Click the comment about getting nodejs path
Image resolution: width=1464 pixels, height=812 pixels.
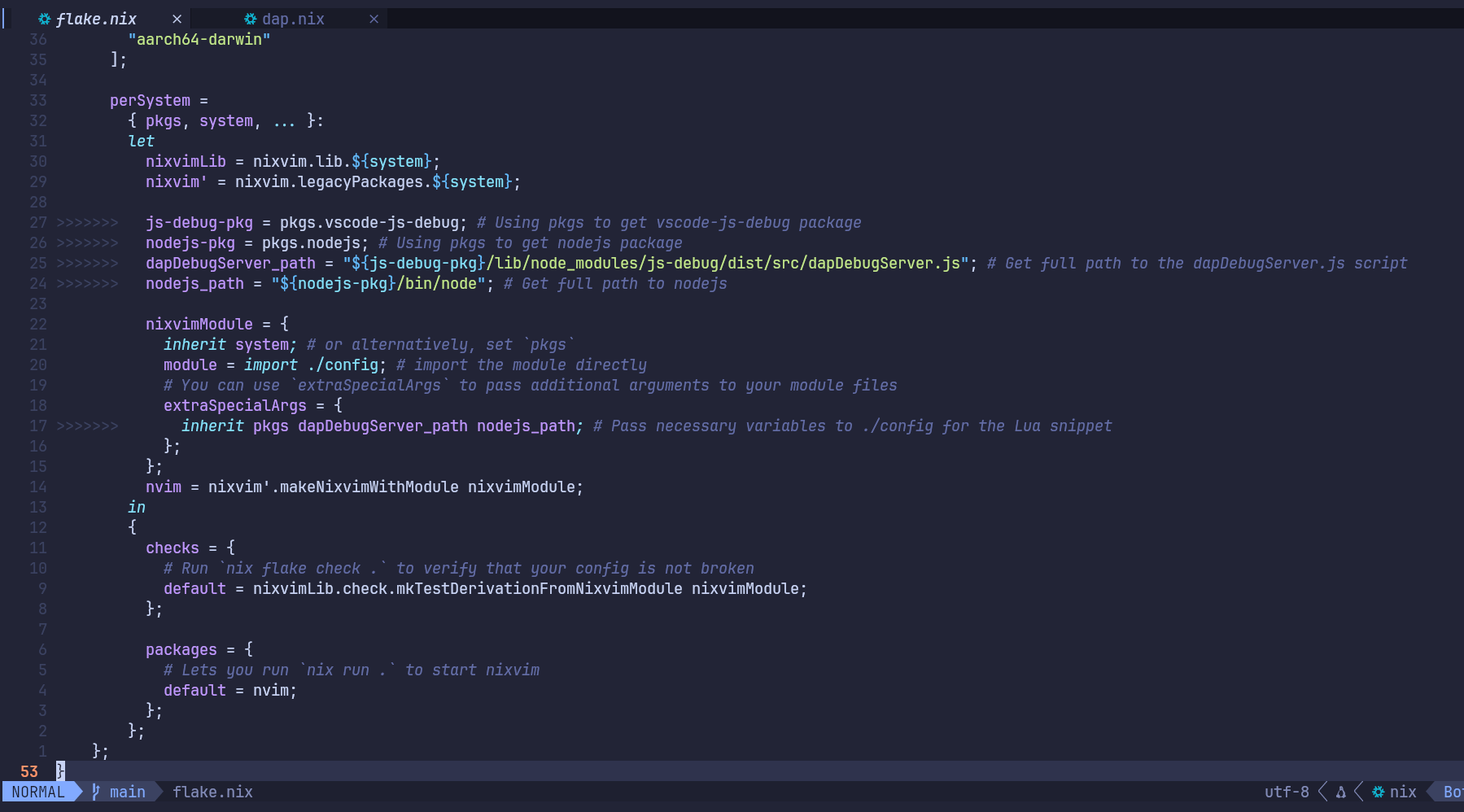click(615, 283)
